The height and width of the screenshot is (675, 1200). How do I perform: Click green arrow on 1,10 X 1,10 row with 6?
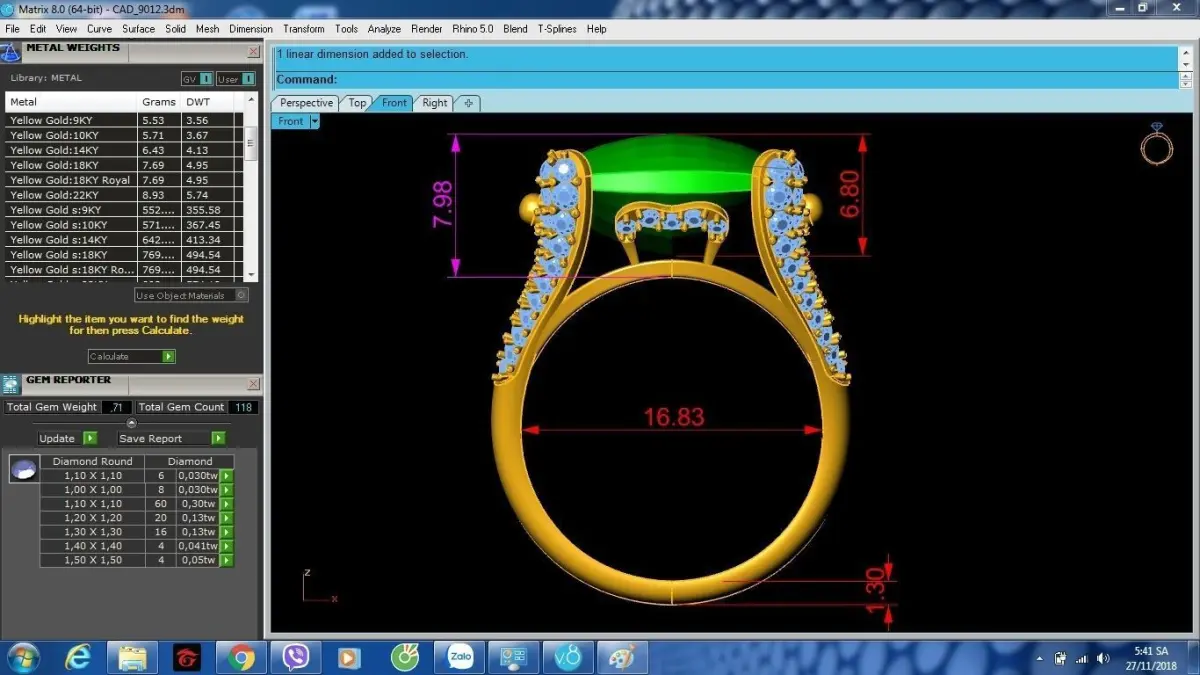[x=226, y=476]
